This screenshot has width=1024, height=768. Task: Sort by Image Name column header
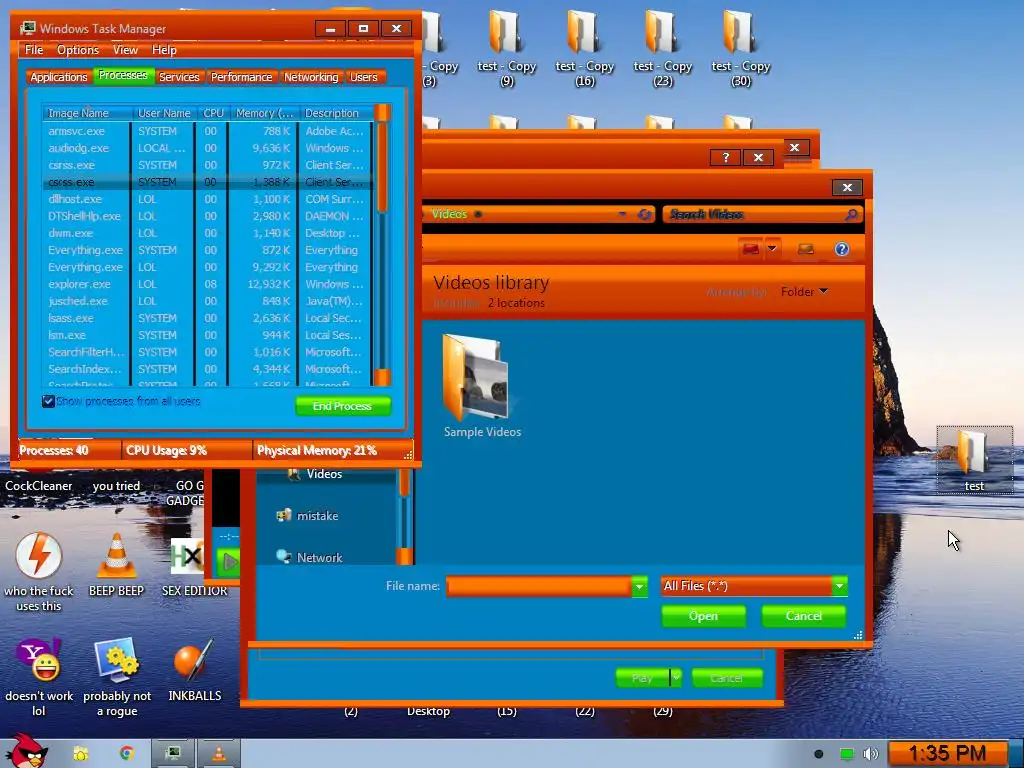coord(88,113)
